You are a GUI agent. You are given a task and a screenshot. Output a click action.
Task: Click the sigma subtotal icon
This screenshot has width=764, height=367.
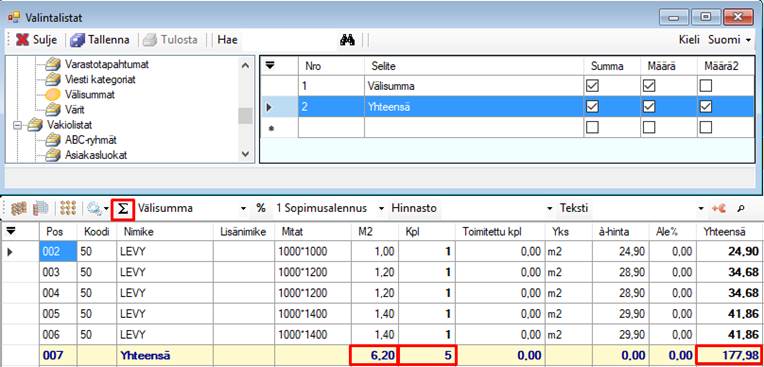123,208
